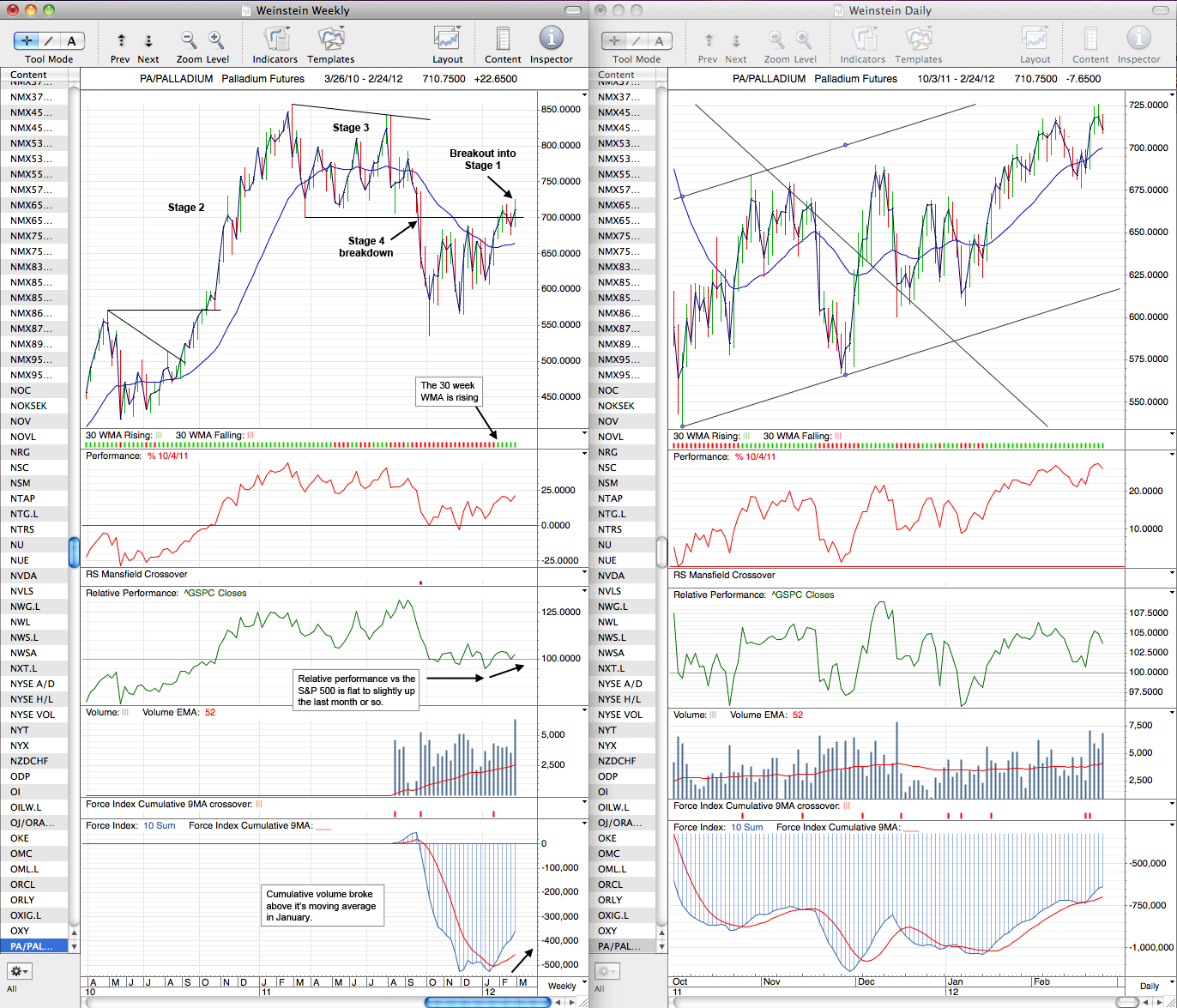Zoom in on the Weekly chart
Screen dimensions: 1177x1008
(215, 39)
